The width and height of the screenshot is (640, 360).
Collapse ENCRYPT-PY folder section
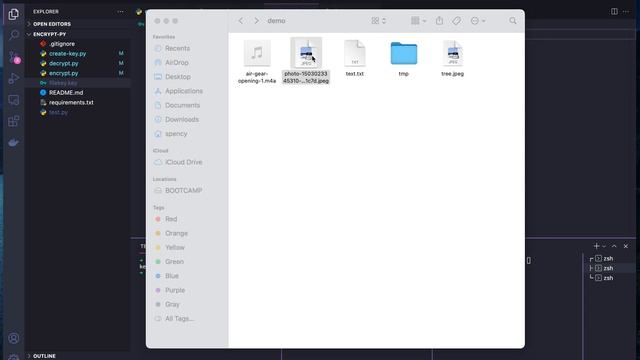49,34
